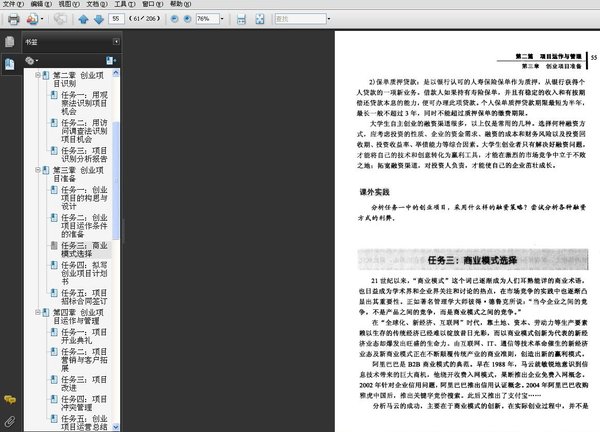Image resolution: width=600 pixels, height=432 pixels.
Task: Collapse the 第四章 bookmark tree node
Action: [38, 312]
